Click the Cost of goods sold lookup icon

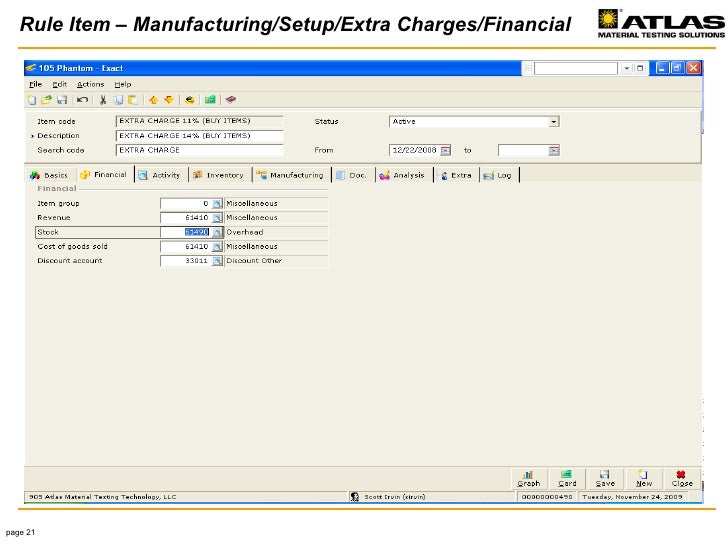coord(217,247)
